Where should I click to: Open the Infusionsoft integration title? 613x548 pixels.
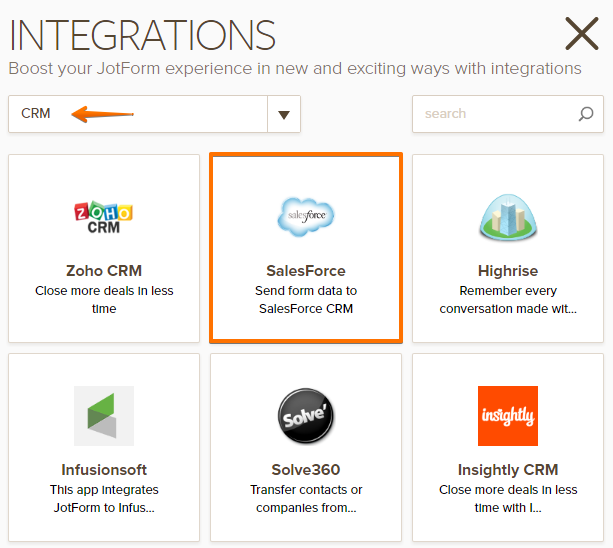pos(104,470)
